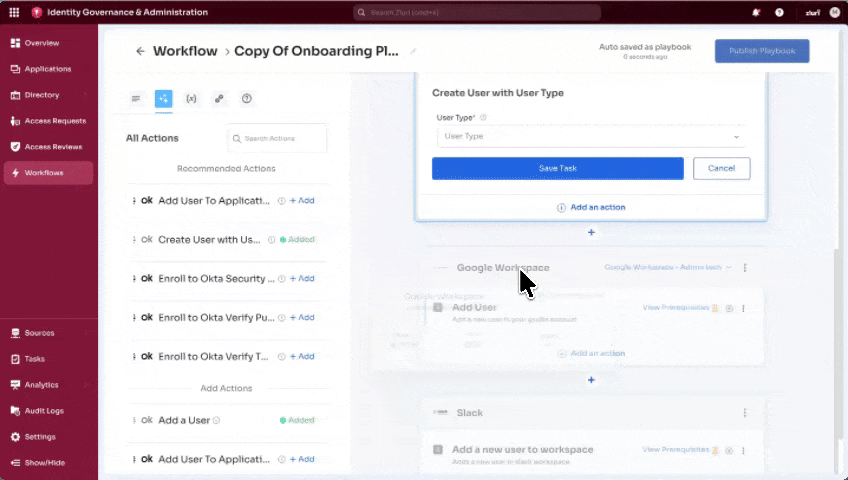Select the recommended actions sparkle icon

163,98
